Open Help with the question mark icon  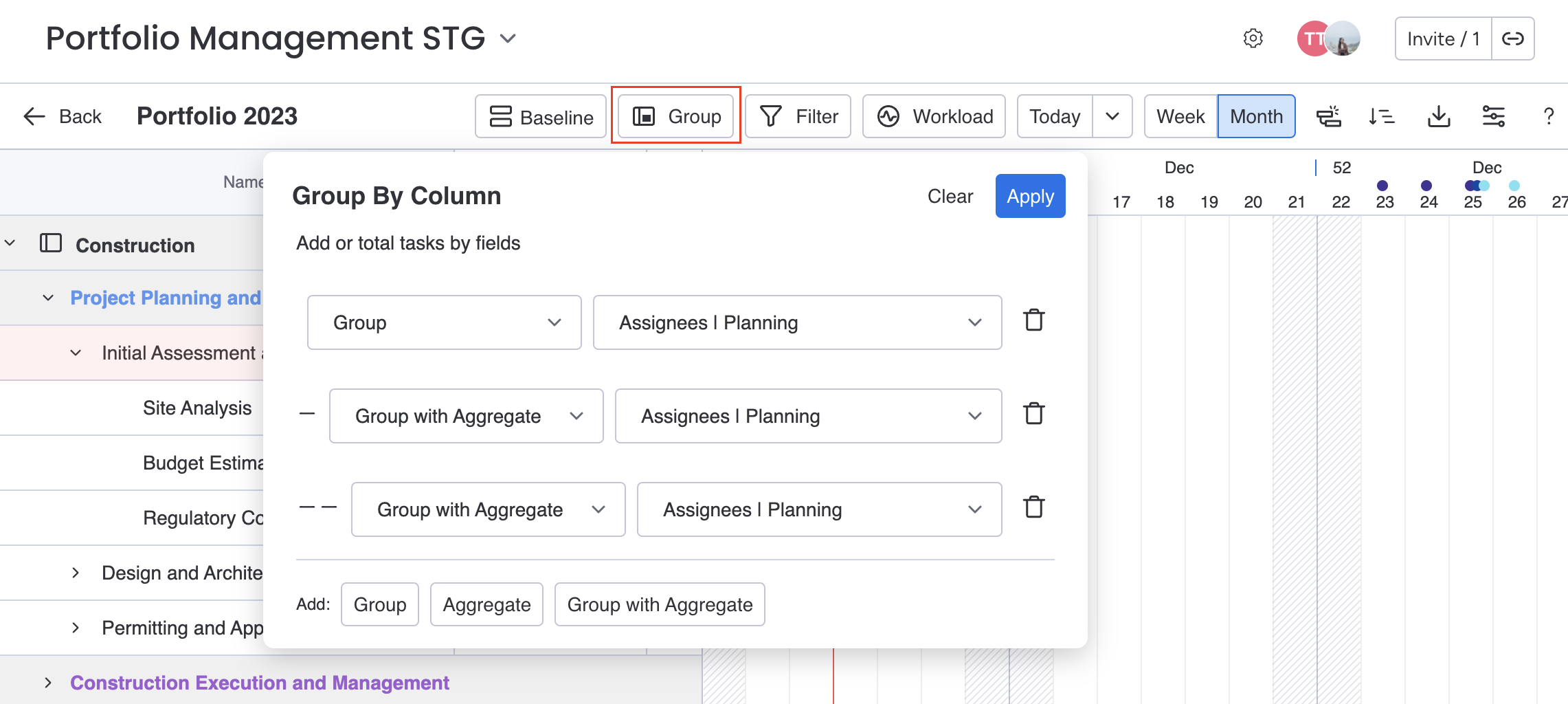click(1548, 116)
